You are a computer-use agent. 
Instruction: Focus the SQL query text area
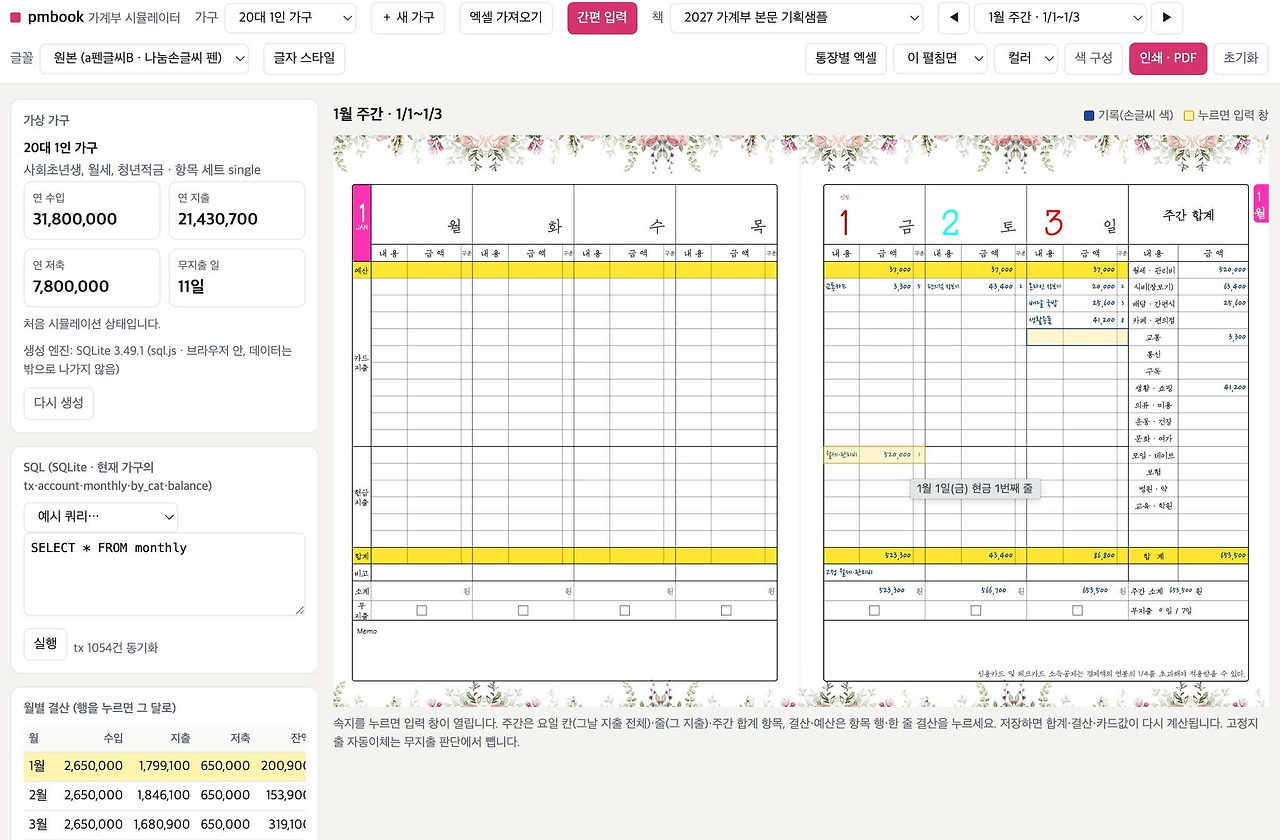[x=164, y=574]
